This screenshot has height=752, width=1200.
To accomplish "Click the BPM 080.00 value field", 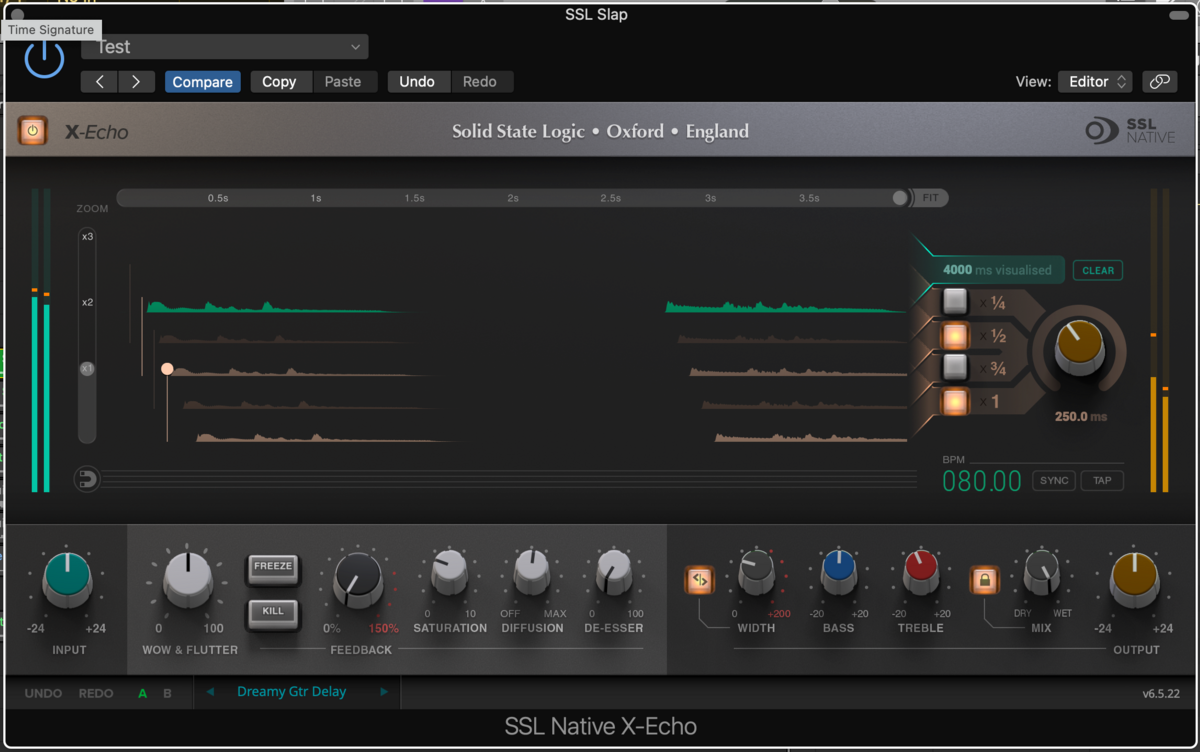I will (981, 481).
